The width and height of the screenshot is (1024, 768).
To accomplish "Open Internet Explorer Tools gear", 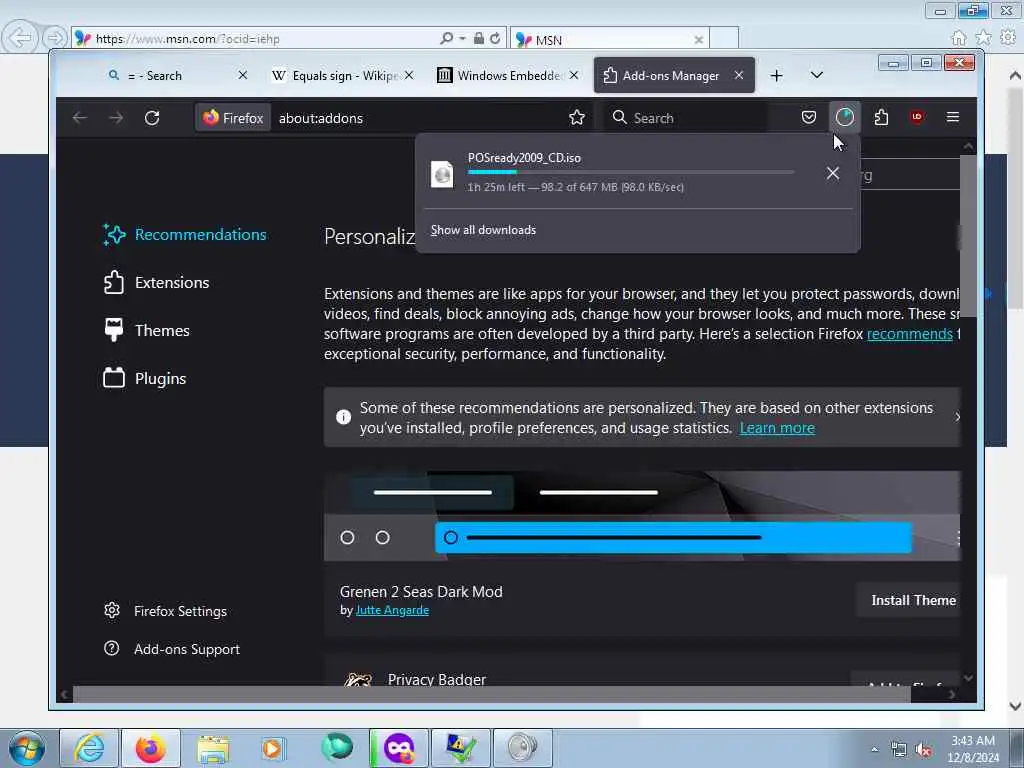I will pyautogui.click(x=1008, y=38).
